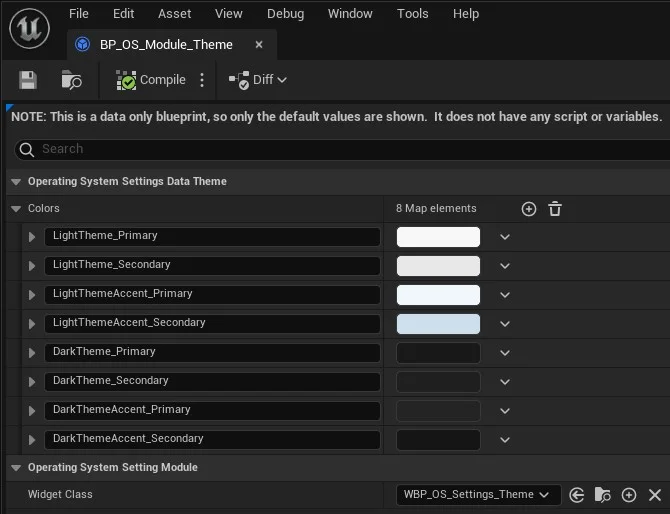Open DarkTheme_Primary color swatch
670x514 pixels.
point(438,353)
